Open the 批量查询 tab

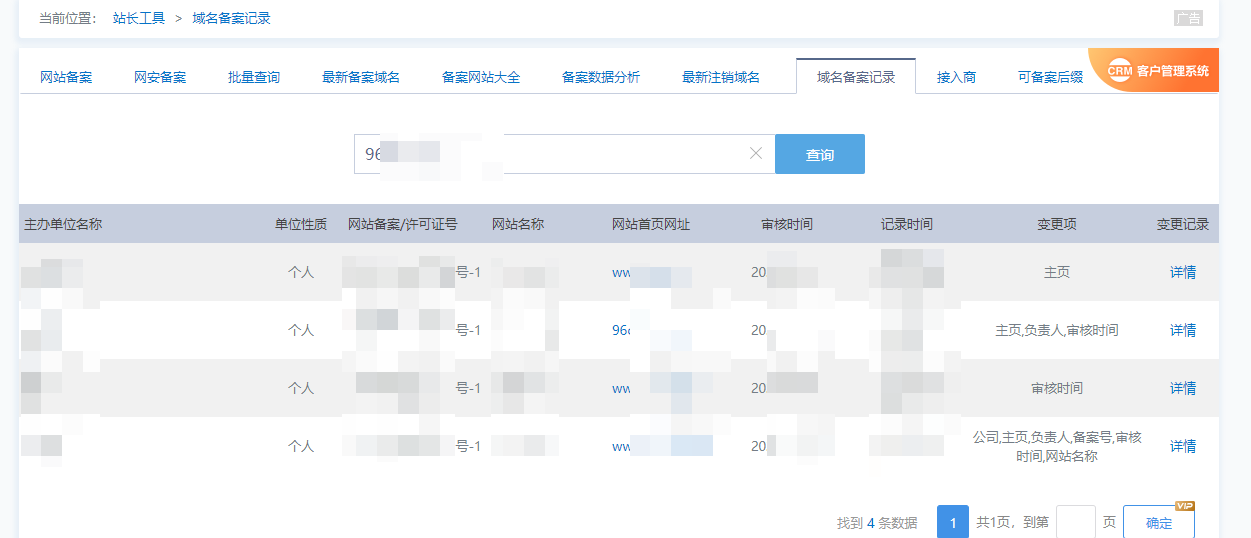click(254, 77)
